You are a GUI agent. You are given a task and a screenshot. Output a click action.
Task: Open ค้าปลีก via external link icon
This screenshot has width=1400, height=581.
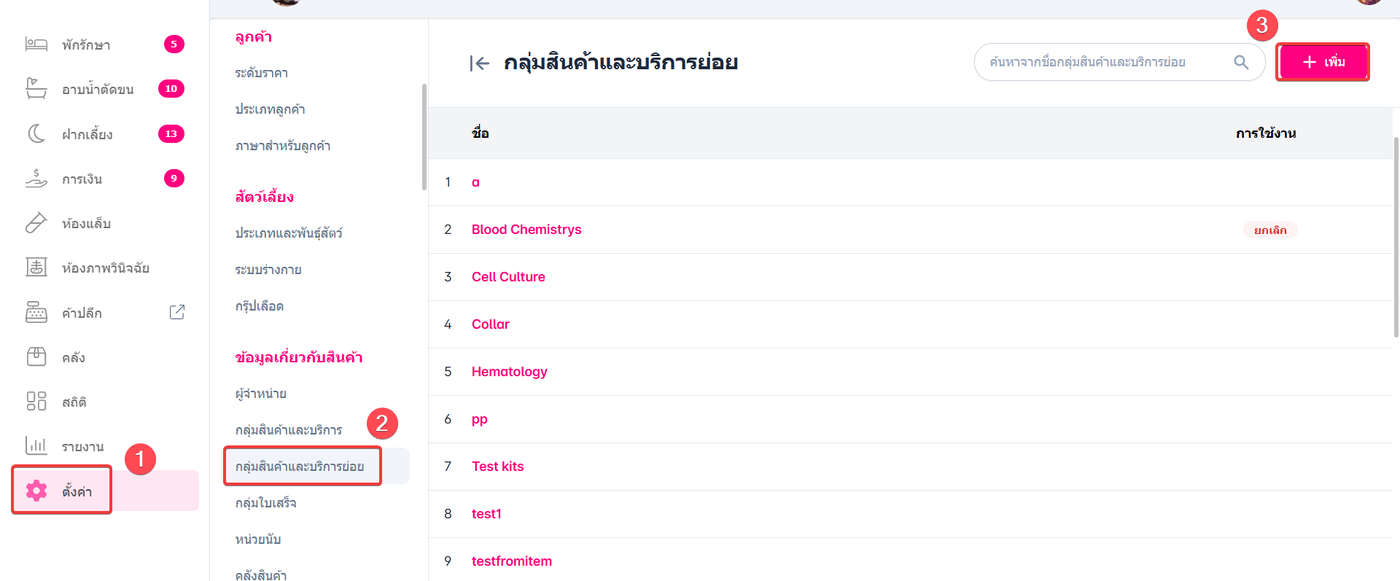click(x=177, y=312)
